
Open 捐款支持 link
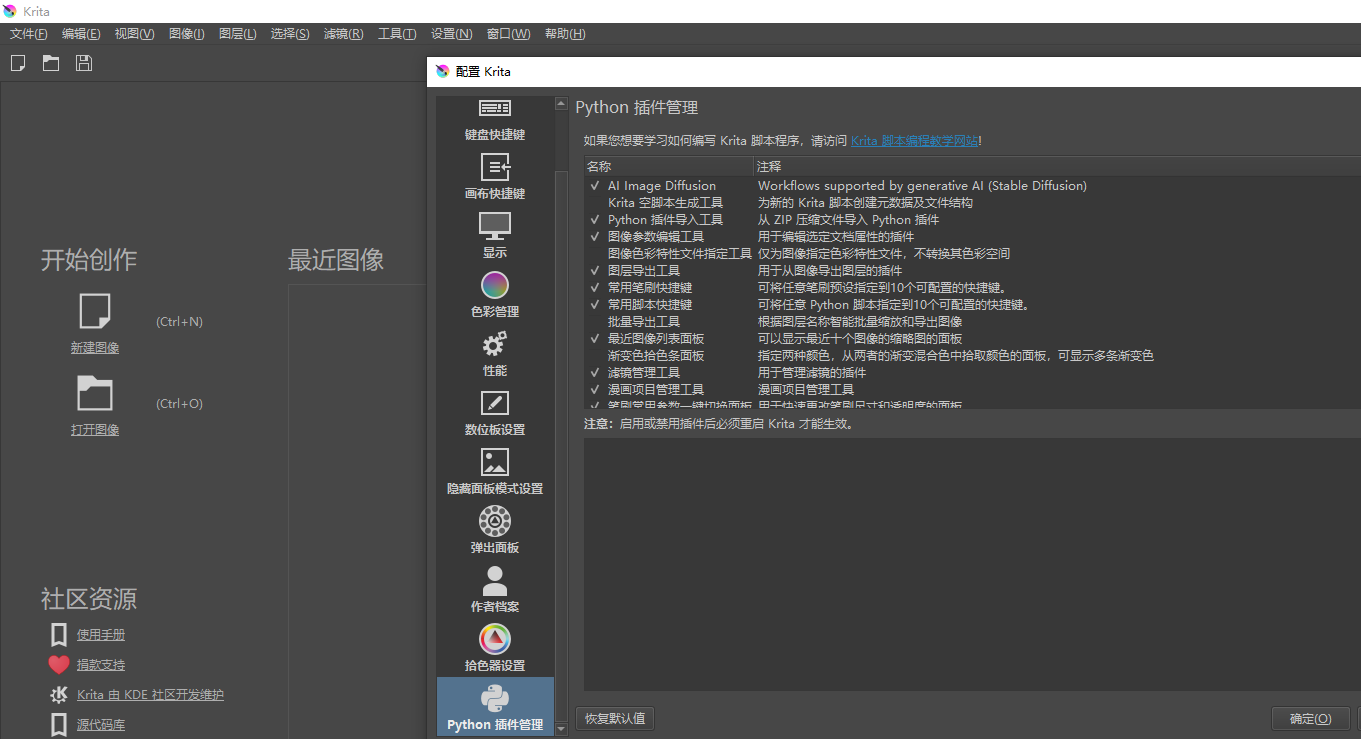101,665
